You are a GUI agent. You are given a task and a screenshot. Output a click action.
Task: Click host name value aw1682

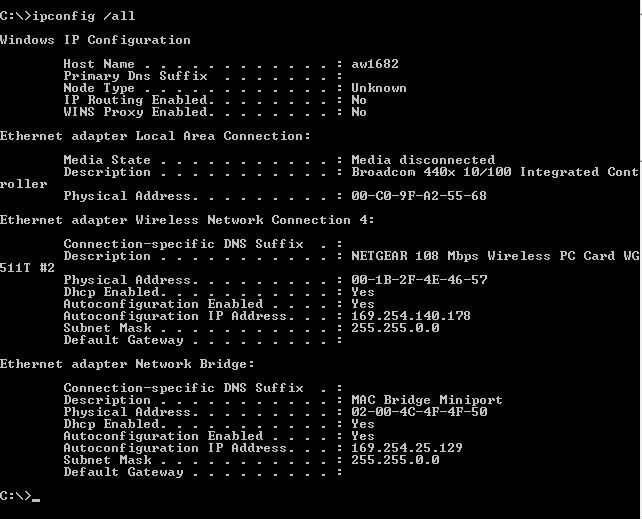click(375, 64)
